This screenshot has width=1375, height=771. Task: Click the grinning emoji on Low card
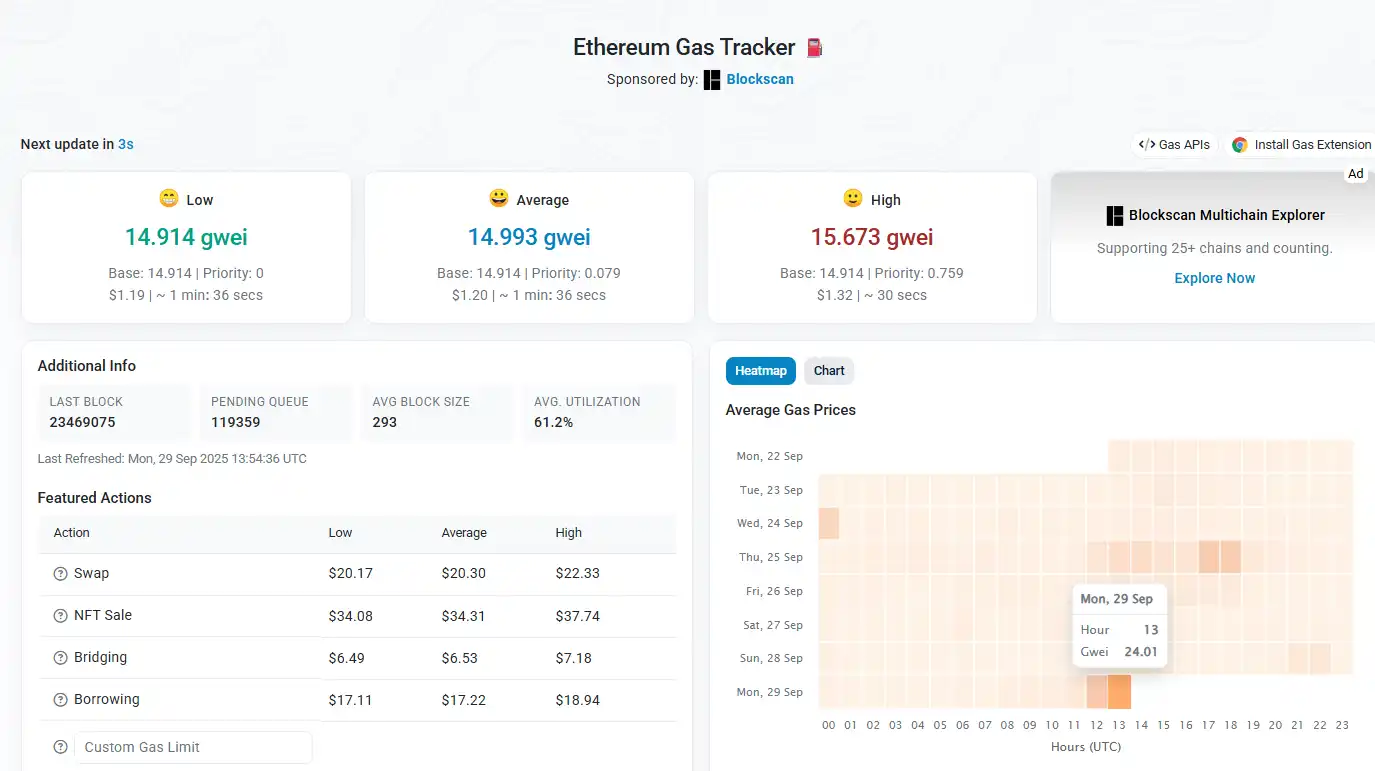[x=169, y=199]
